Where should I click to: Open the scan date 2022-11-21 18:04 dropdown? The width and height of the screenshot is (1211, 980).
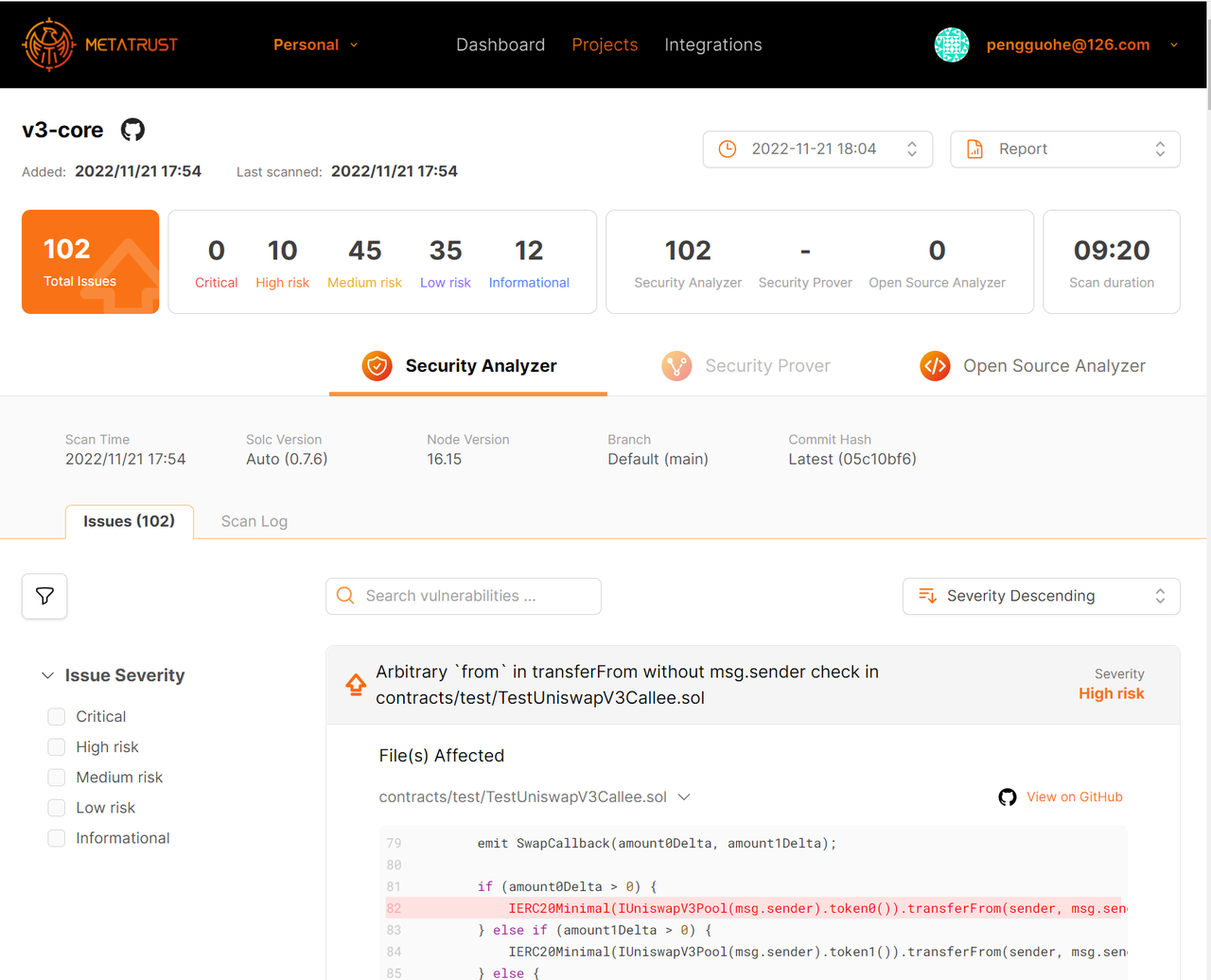pyautogui.click(x=817, y=149)
